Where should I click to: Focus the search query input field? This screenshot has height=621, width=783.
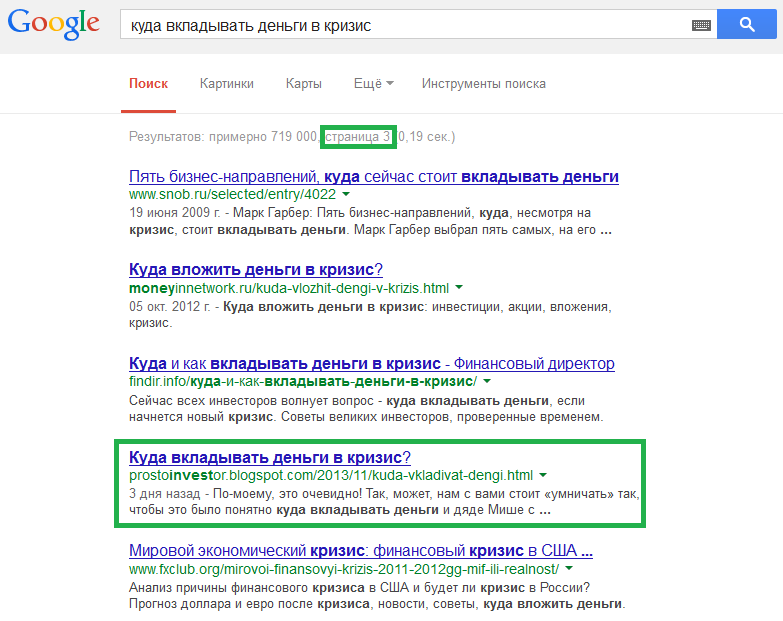pyautogui.click(x=400, y=25)
